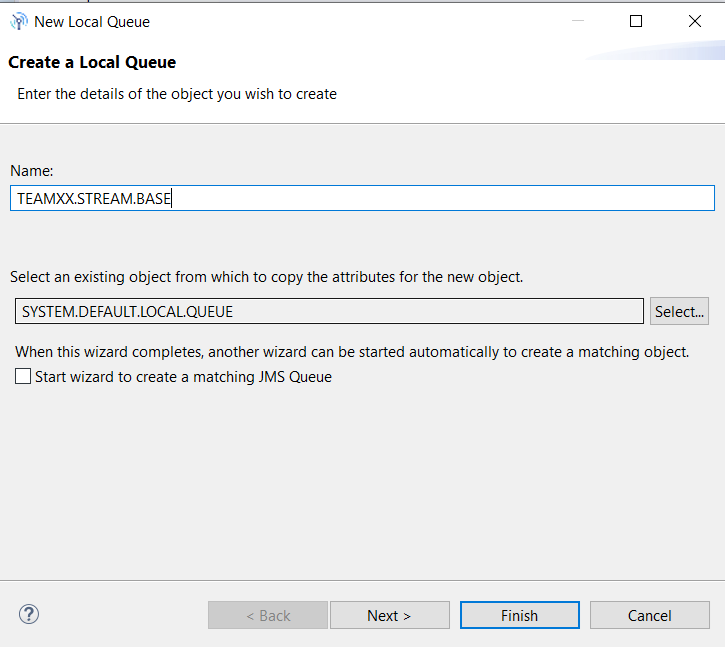The width and height of the screenshot is (725, 647).
Task: Click the 'When this wizard completes' note text
Action: [x=352, y=352]
